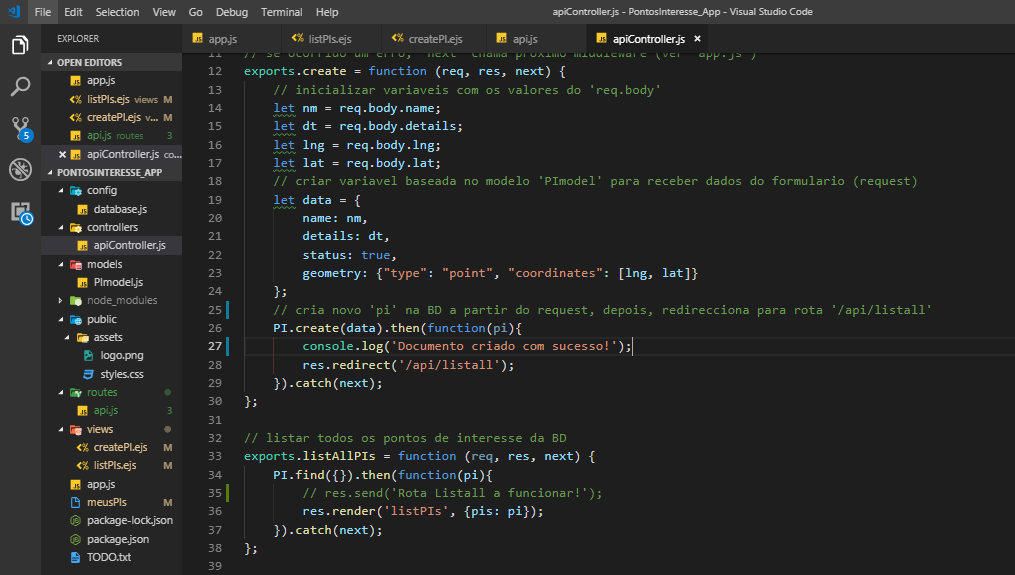Close apiController.js in Open Editors list
The image size is (1015, 575).
pos(63,155)
